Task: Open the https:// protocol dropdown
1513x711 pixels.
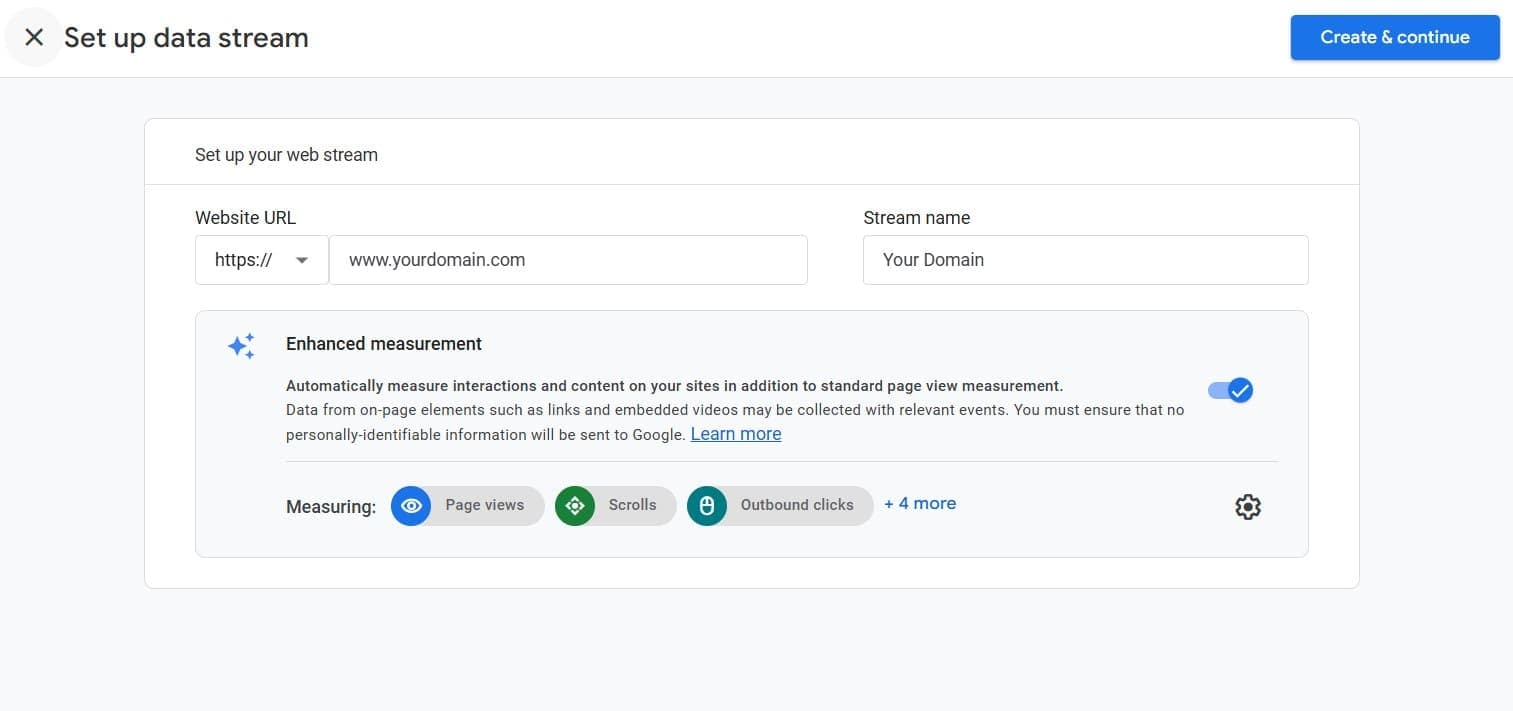Action: click(261, 259)
